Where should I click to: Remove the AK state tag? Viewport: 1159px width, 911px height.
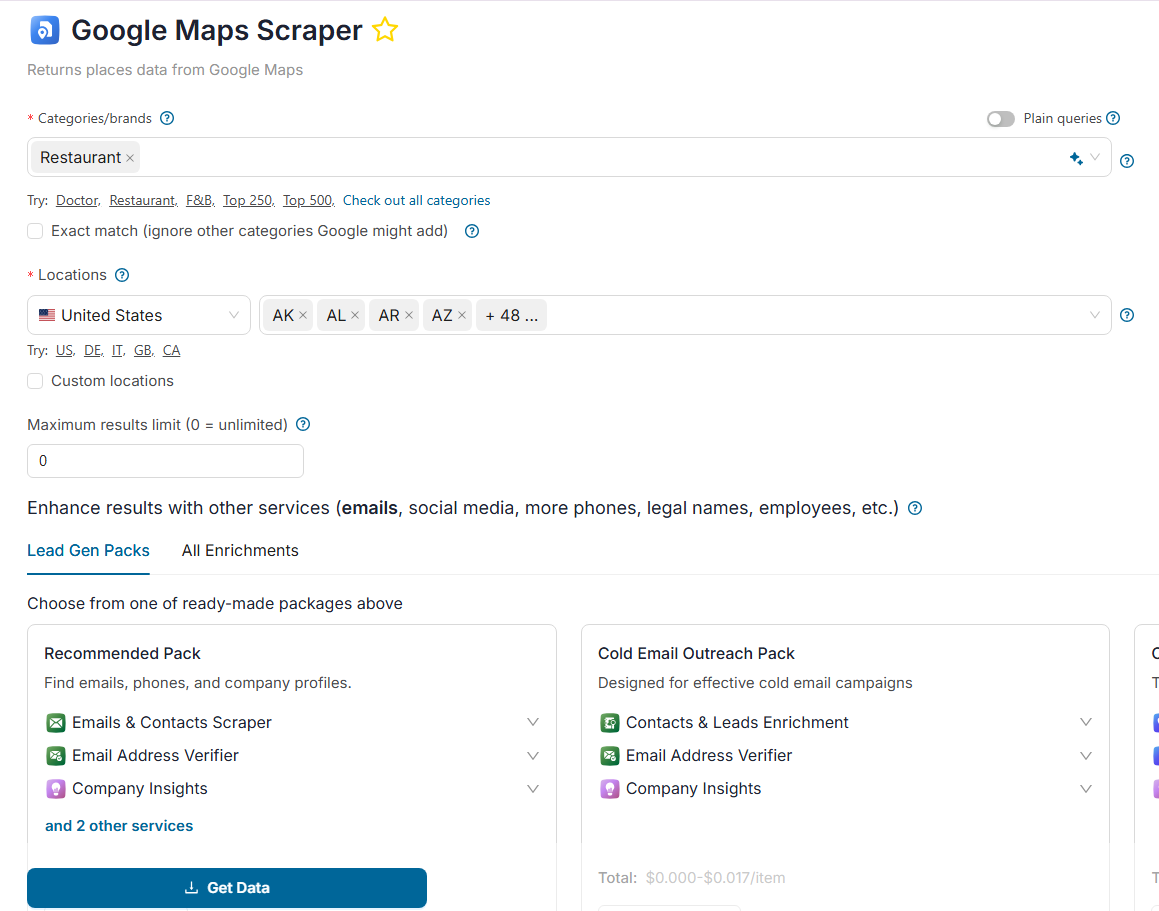point(303,316)
